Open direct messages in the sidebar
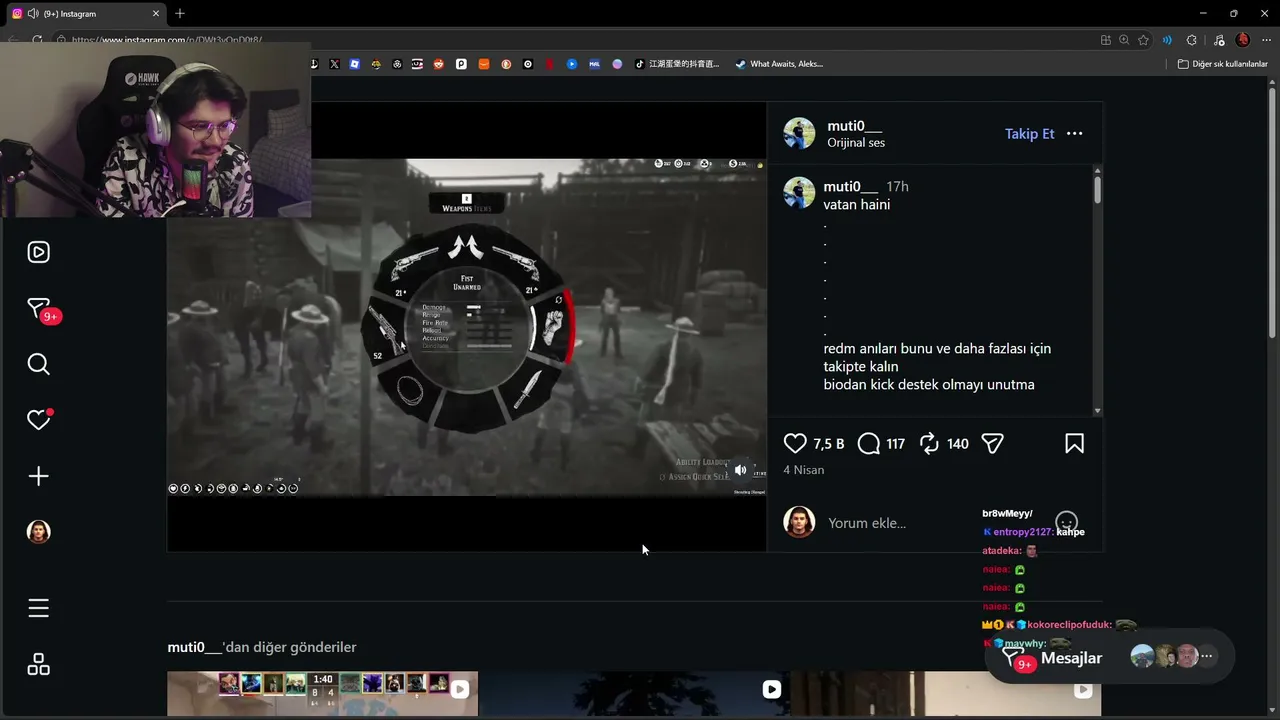The width and height of the screenshot is (1280, 720). (38, 309)
